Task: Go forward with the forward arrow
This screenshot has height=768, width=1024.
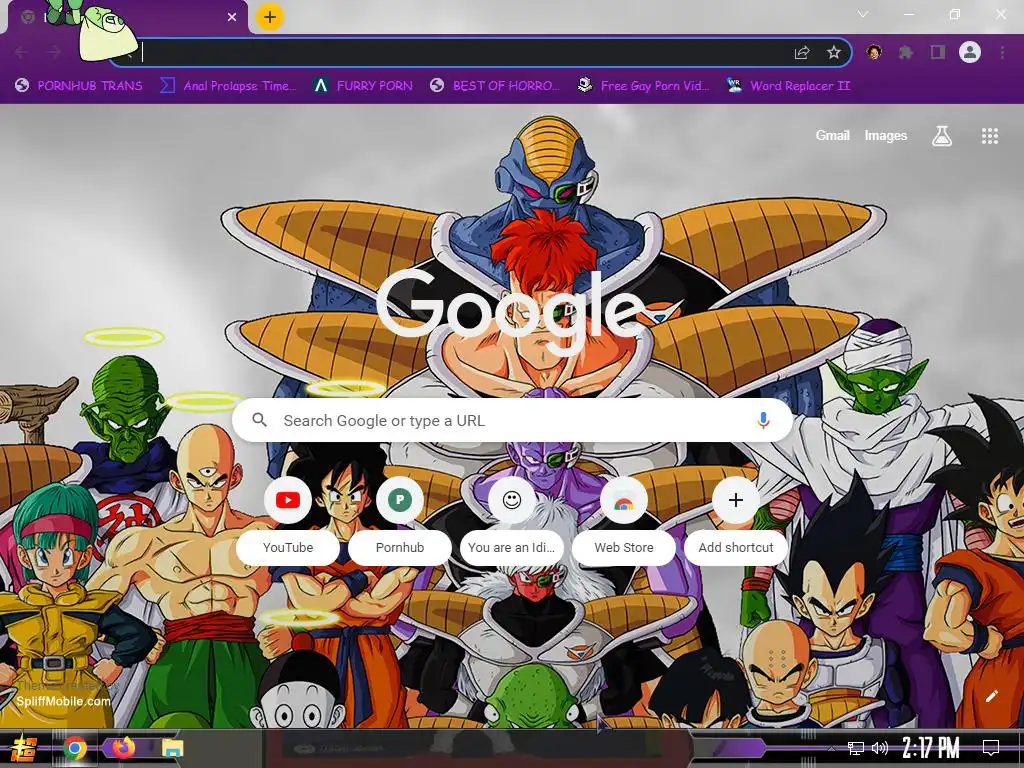Action: point(54,52)
